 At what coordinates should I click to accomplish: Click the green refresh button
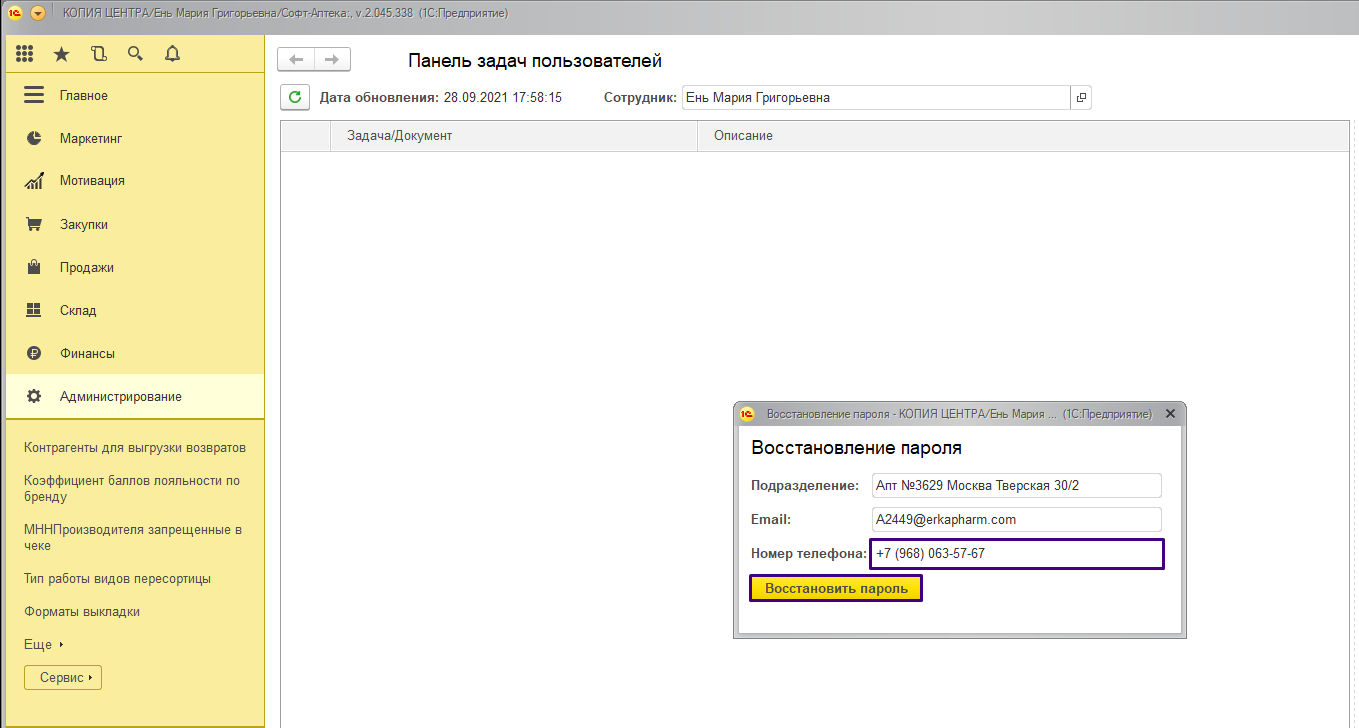[294, 97]
